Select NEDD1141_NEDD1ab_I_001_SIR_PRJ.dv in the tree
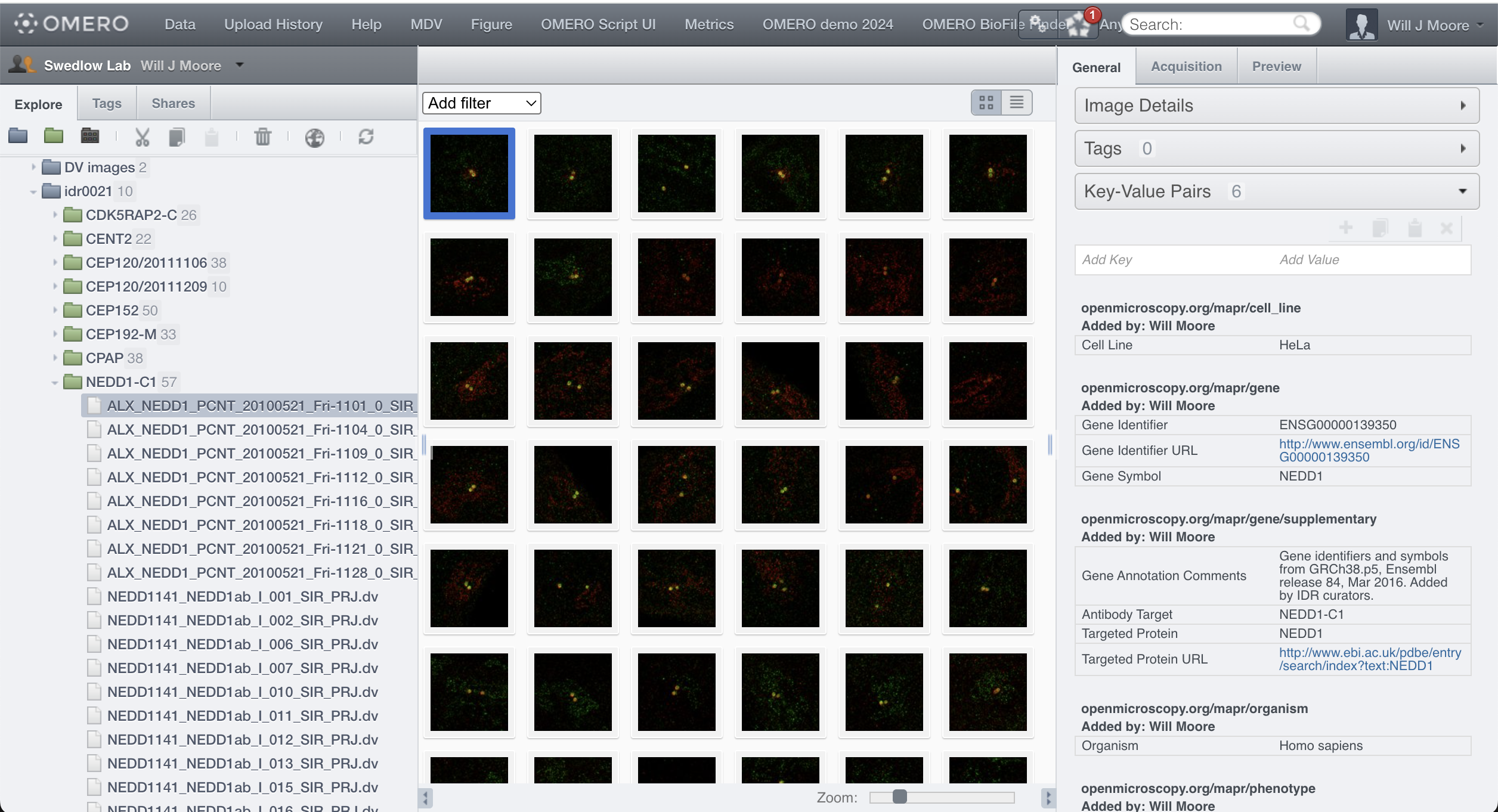 [243, 596]
